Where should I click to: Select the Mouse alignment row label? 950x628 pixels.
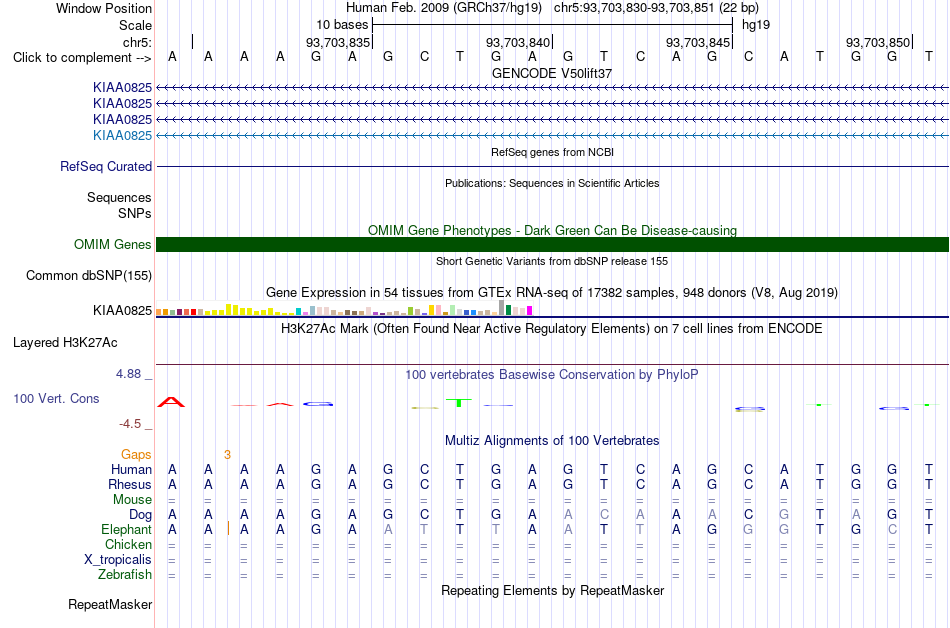(x=132, y=500)
